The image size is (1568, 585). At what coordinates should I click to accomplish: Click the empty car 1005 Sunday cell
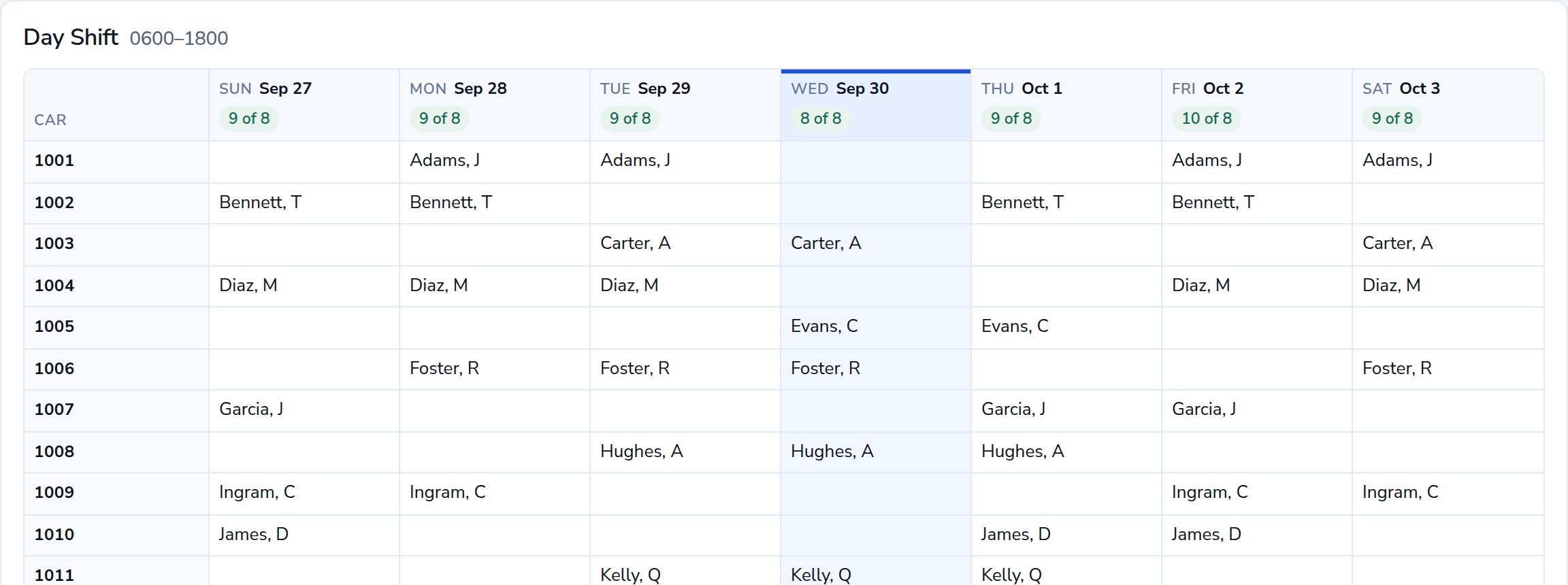[304, 328]
